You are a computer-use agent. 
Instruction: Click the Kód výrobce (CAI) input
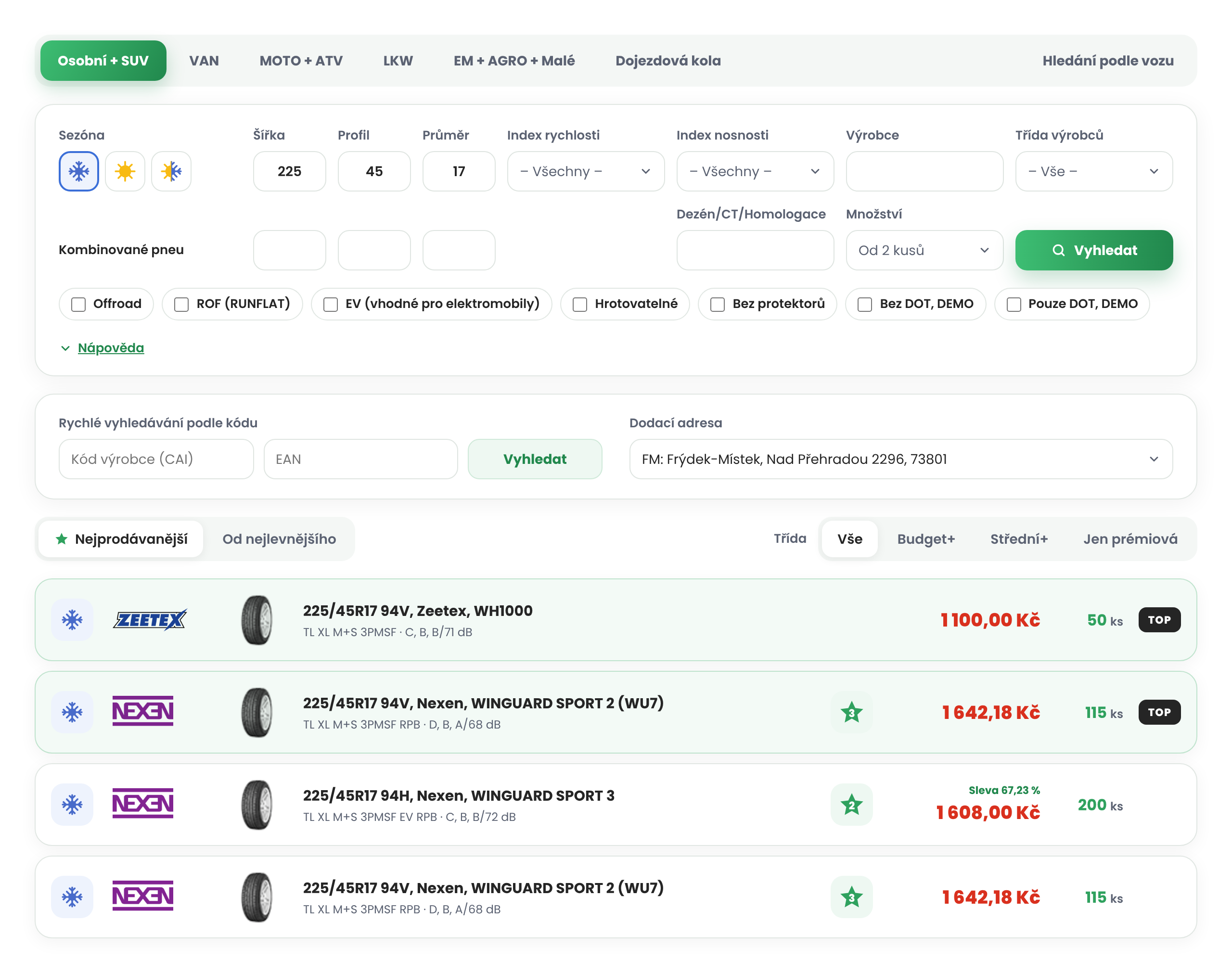[x=156, y=459]
